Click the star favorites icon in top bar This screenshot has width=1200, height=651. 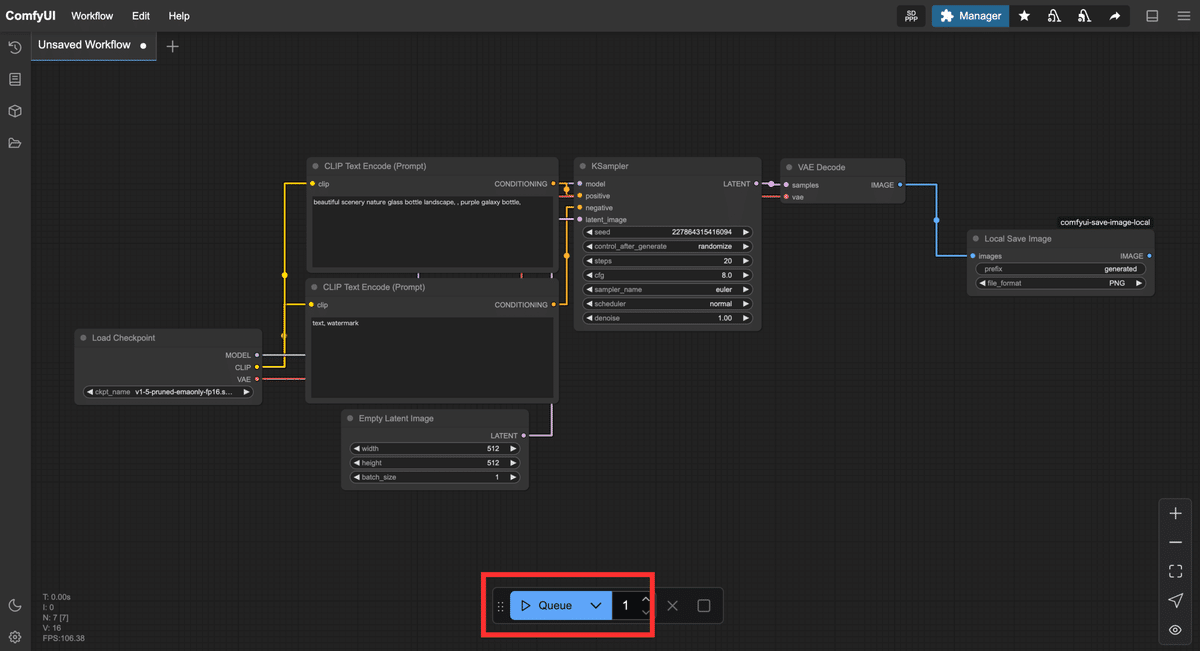[1024, 16]
